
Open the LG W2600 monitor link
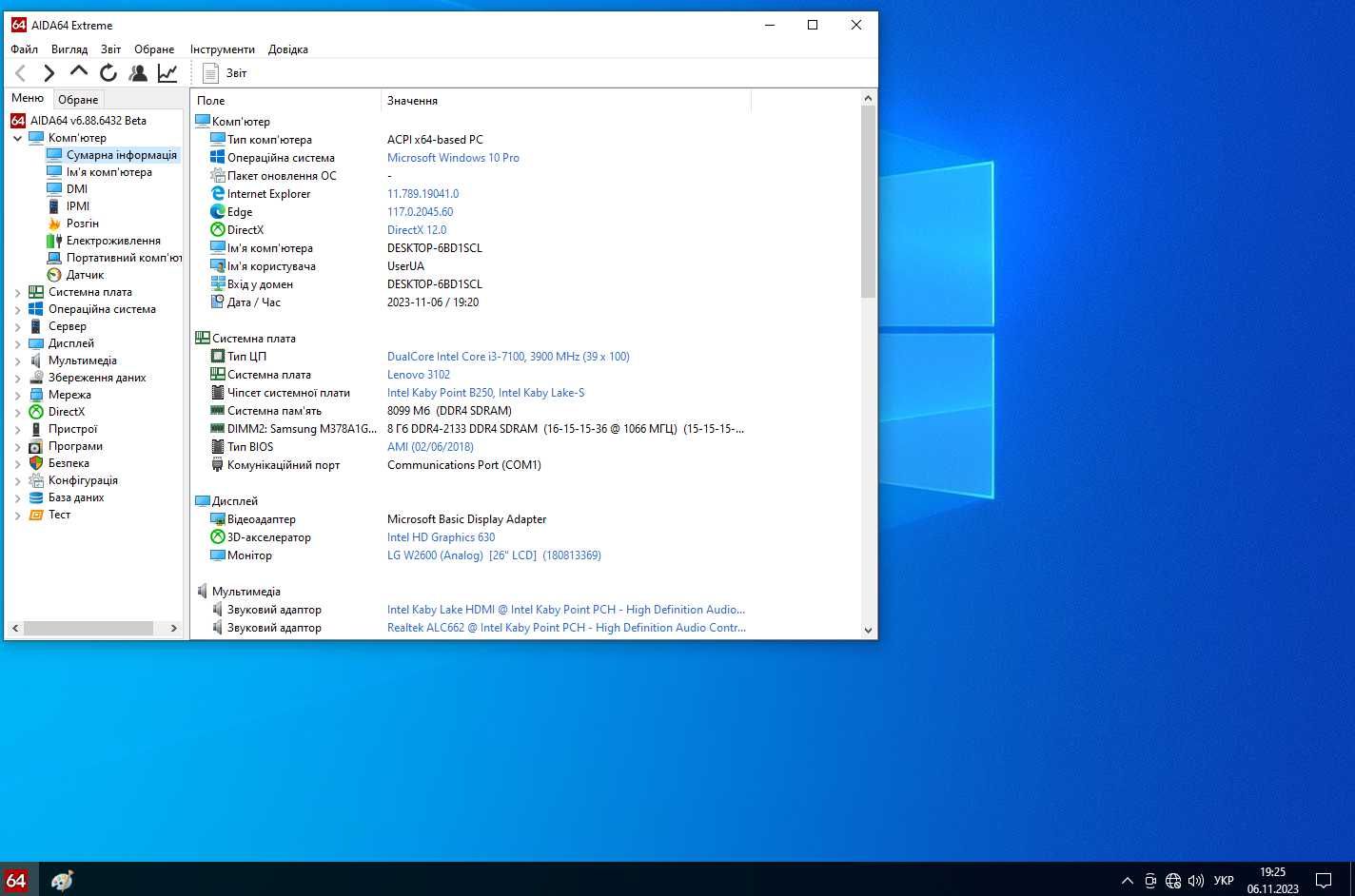coord(494,555)
